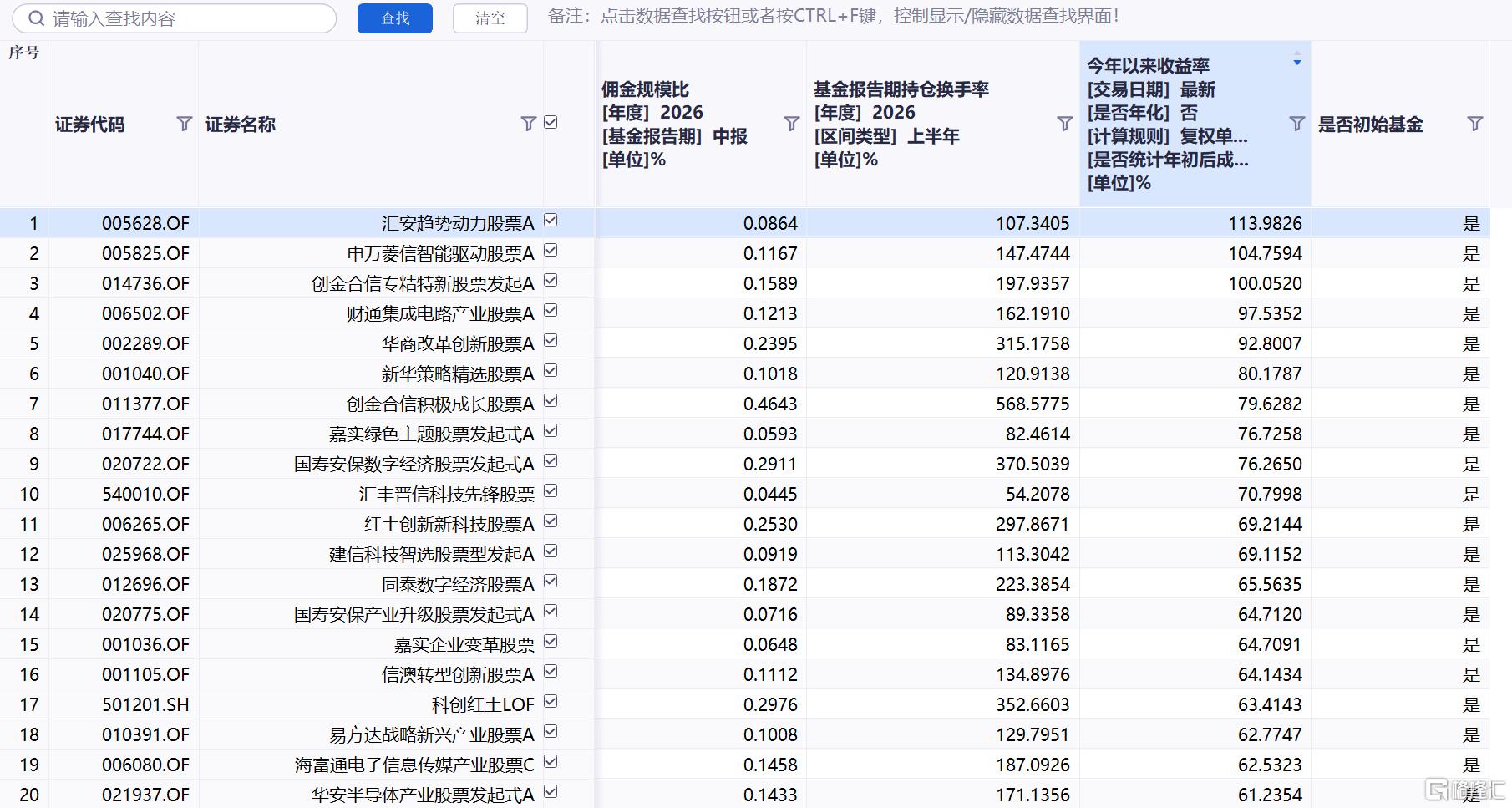Open filter for 今年以来收益率 column

[x=1297, y=124]
